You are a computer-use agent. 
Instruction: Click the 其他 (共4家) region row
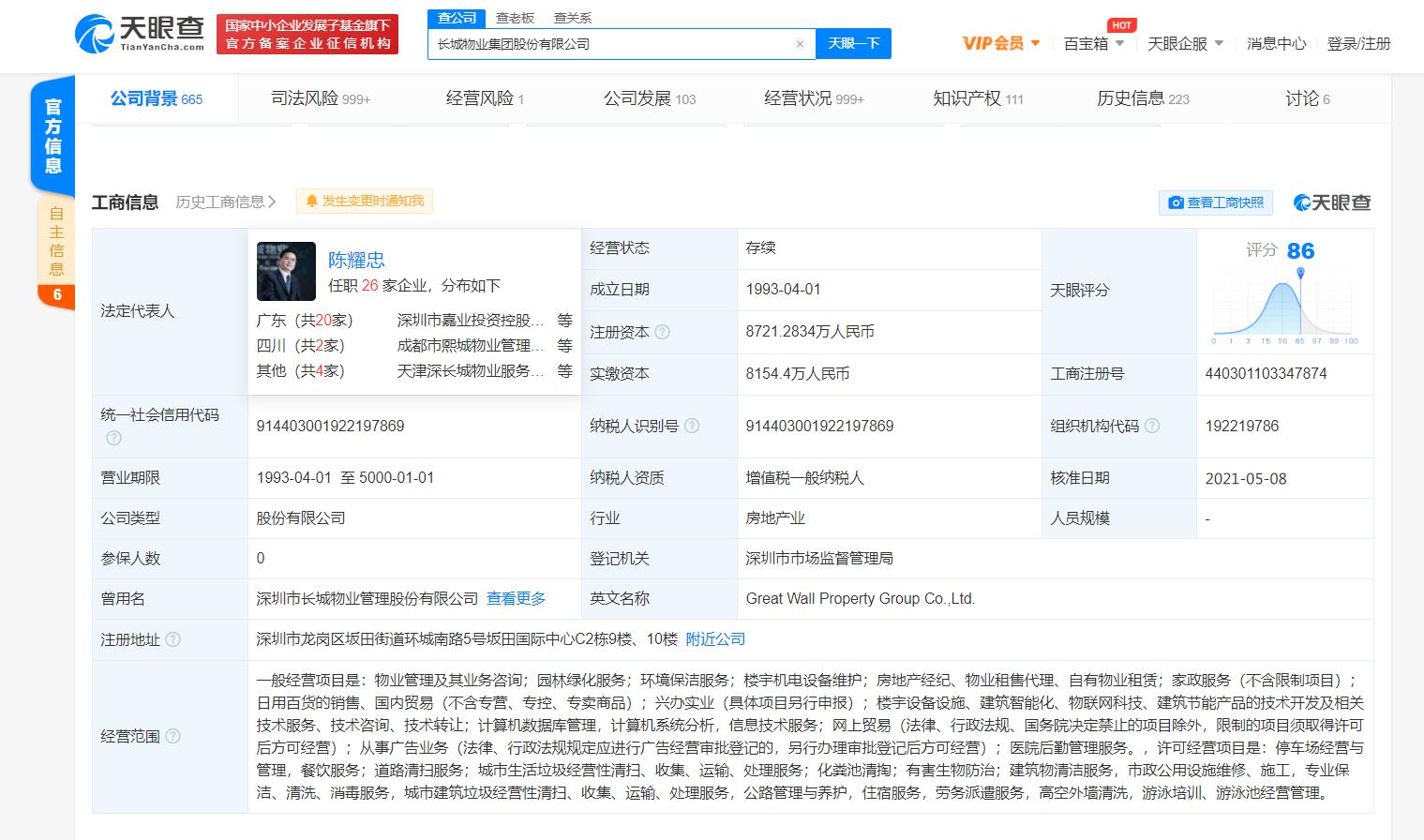[x=413, y=370]
